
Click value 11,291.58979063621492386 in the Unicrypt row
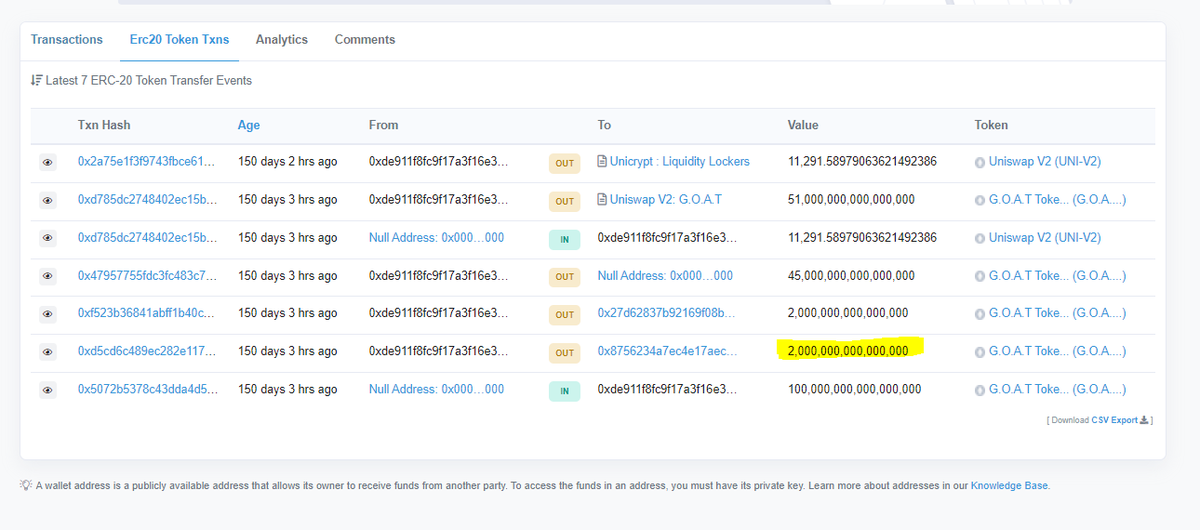point(862,161)
